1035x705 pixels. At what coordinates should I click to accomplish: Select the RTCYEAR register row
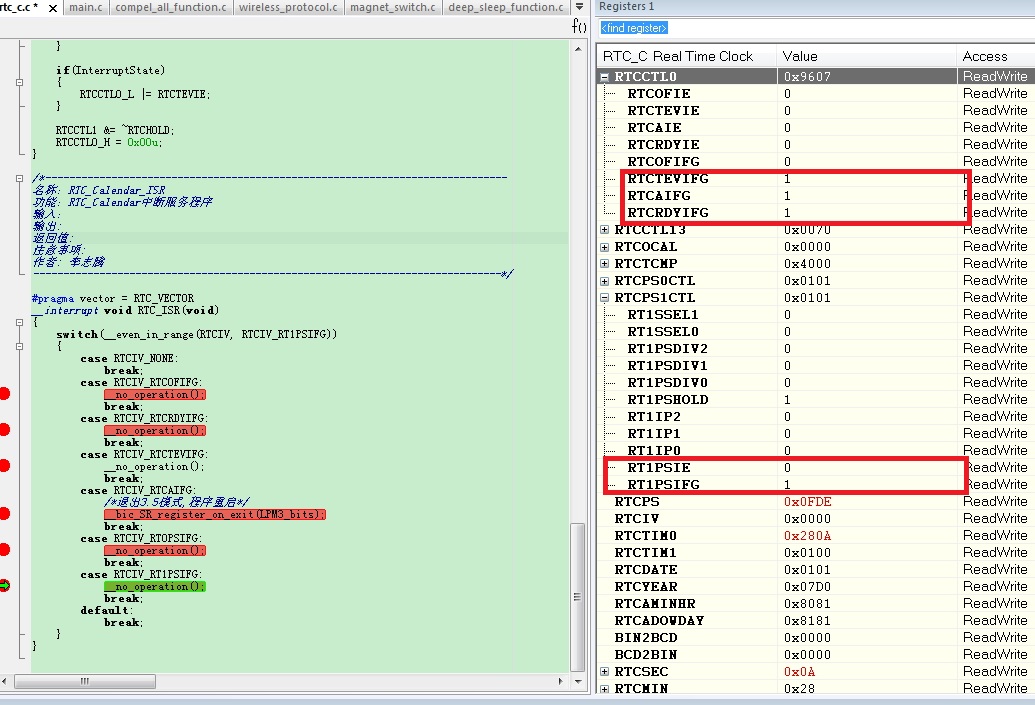[x=816, y=587]
